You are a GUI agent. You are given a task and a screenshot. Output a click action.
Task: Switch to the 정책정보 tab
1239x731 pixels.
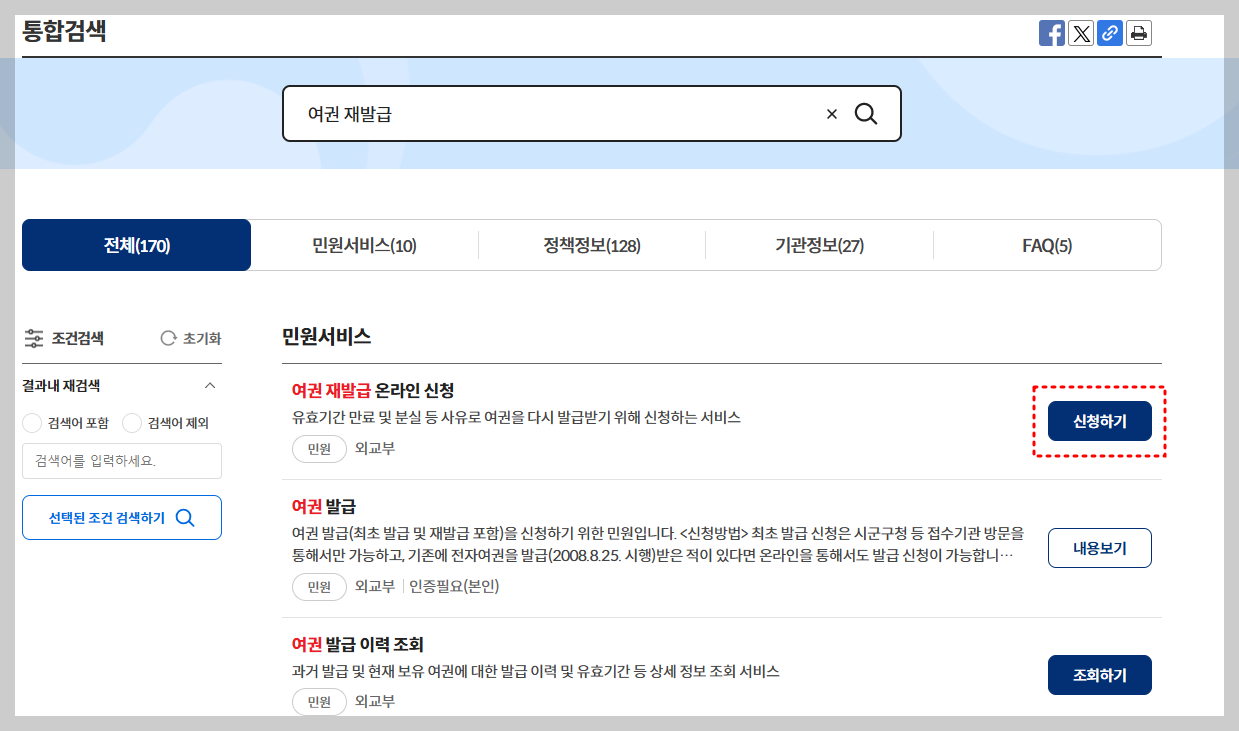591,244
